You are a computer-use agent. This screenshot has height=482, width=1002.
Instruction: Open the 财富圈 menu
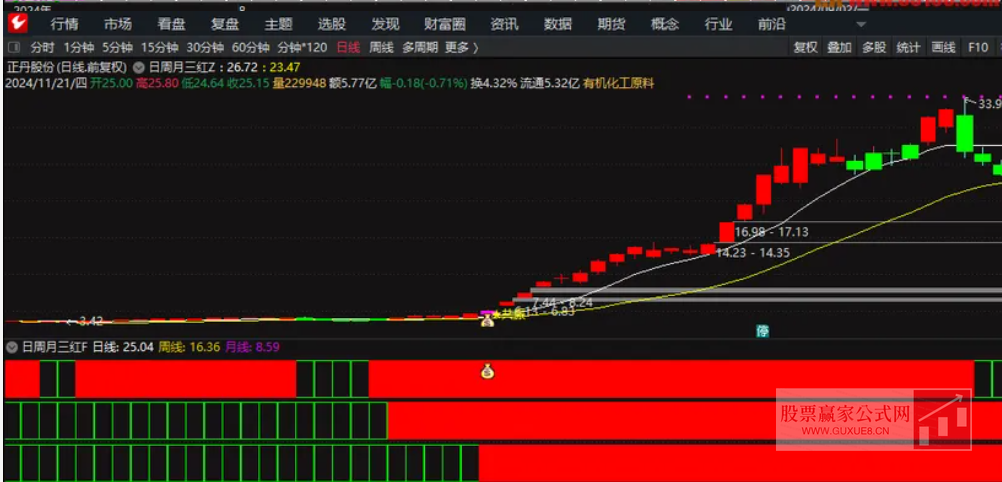coord(445,25)
